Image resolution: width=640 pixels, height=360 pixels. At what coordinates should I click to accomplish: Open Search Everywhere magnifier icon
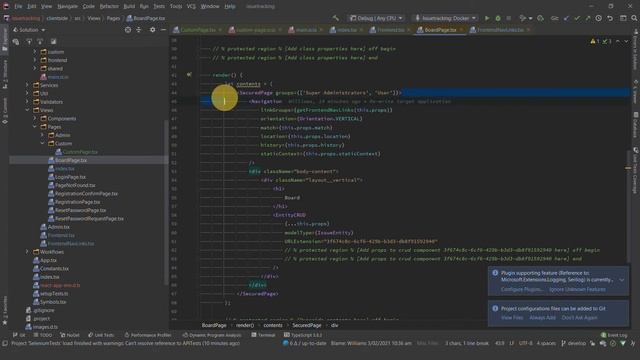click(x=634, y=18)
